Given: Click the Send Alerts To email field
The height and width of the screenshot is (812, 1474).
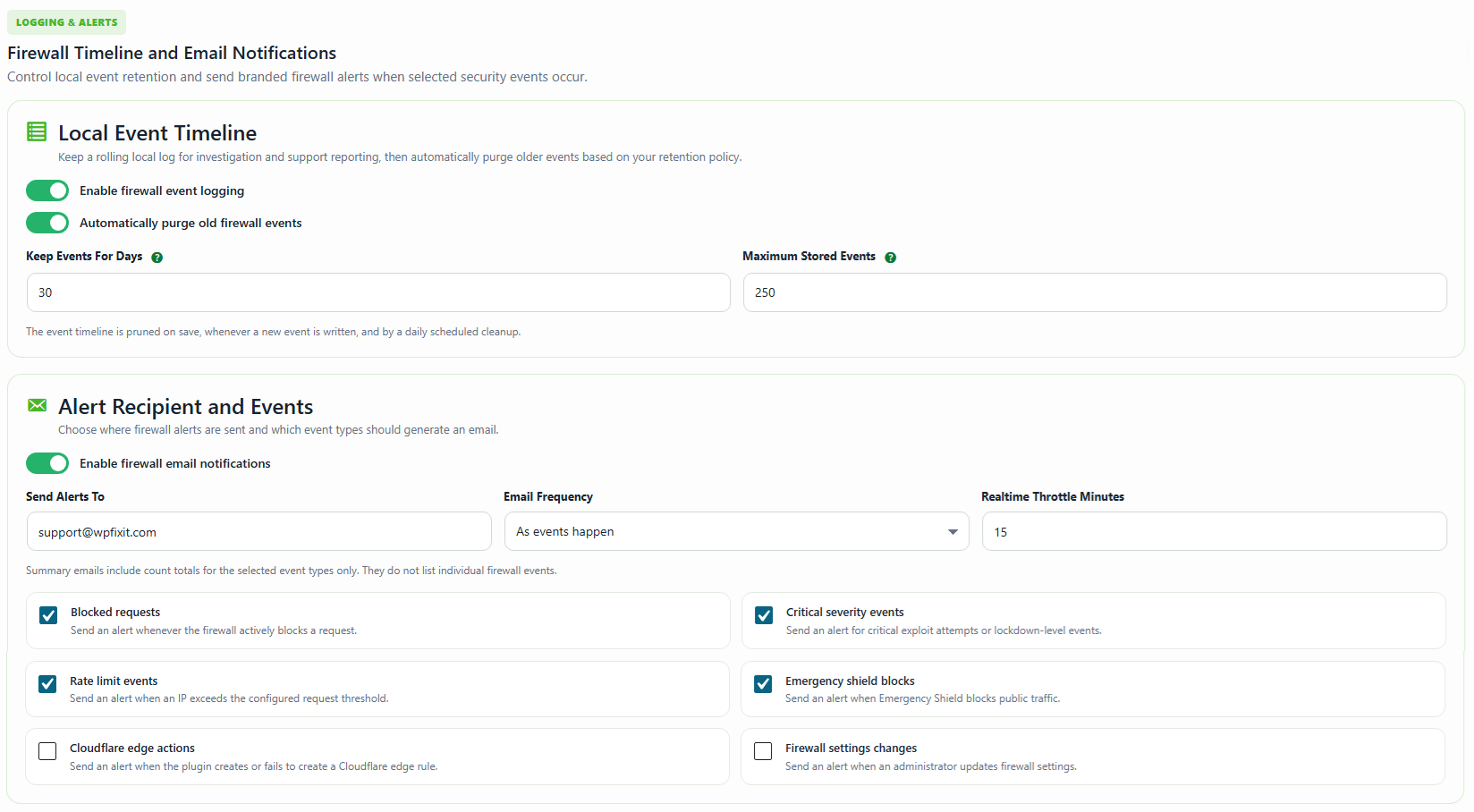Looking at the screenshot, I should [259, 531].
